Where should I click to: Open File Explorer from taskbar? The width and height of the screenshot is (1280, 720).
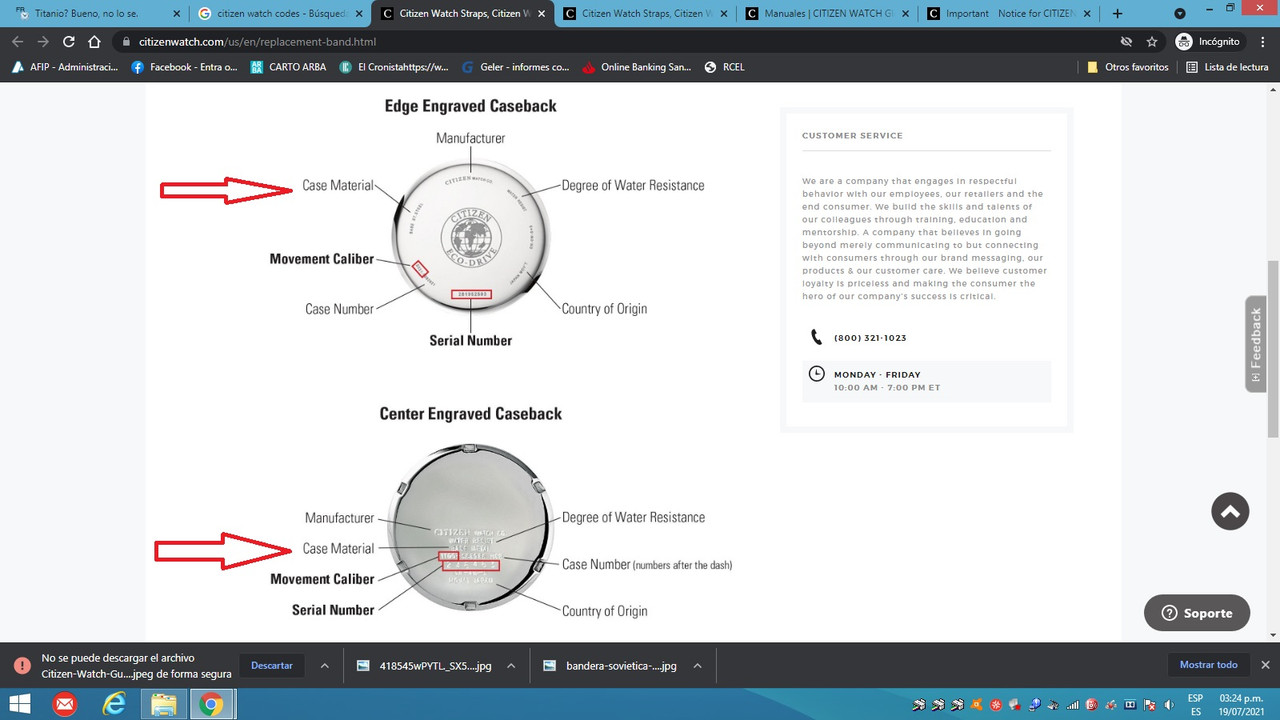pos(163,704)
